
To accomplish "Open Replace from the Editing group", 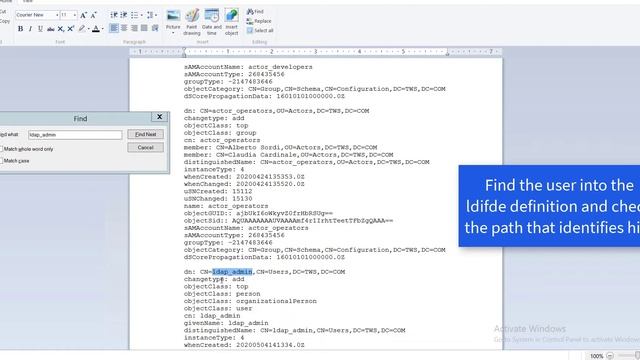I will 259,21.
